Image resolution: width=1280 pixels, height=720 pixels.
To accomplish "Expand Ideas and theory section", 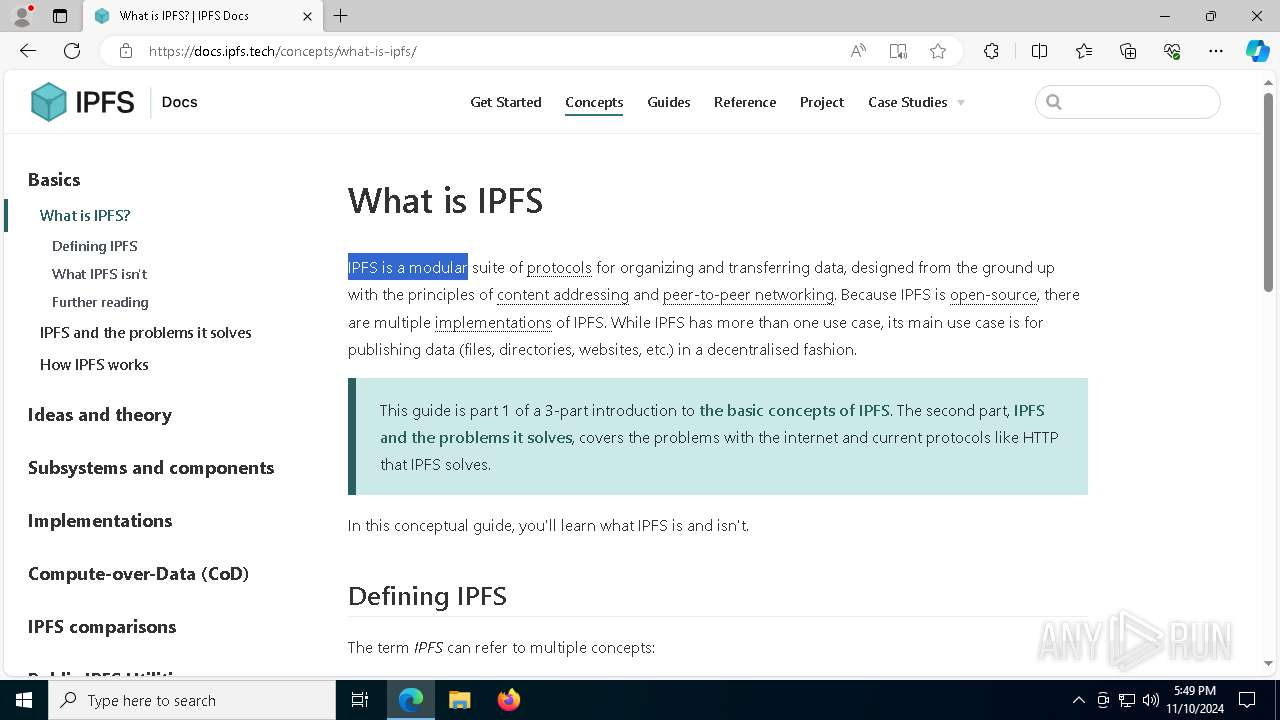I will click(100, 415).
